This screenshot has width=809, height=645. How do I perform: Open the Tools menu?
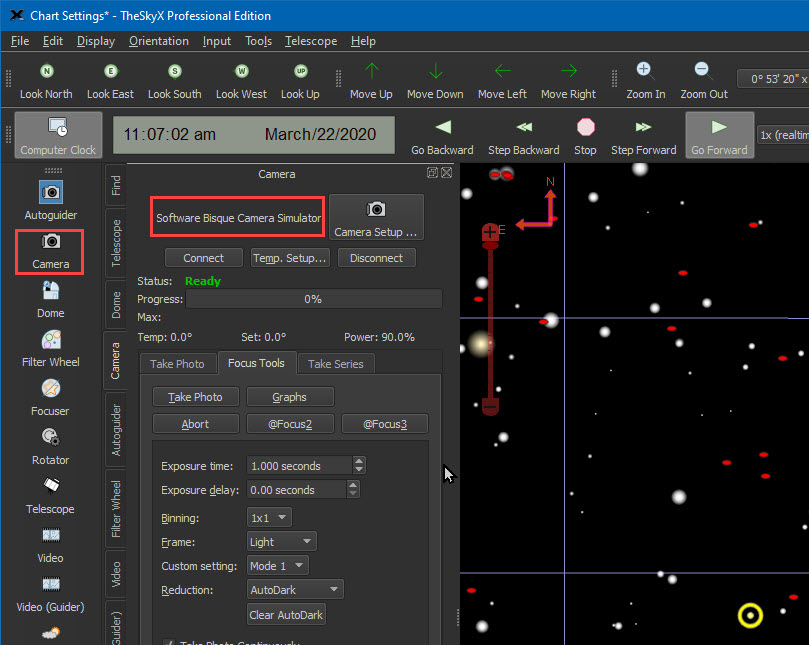coord(258,41)
